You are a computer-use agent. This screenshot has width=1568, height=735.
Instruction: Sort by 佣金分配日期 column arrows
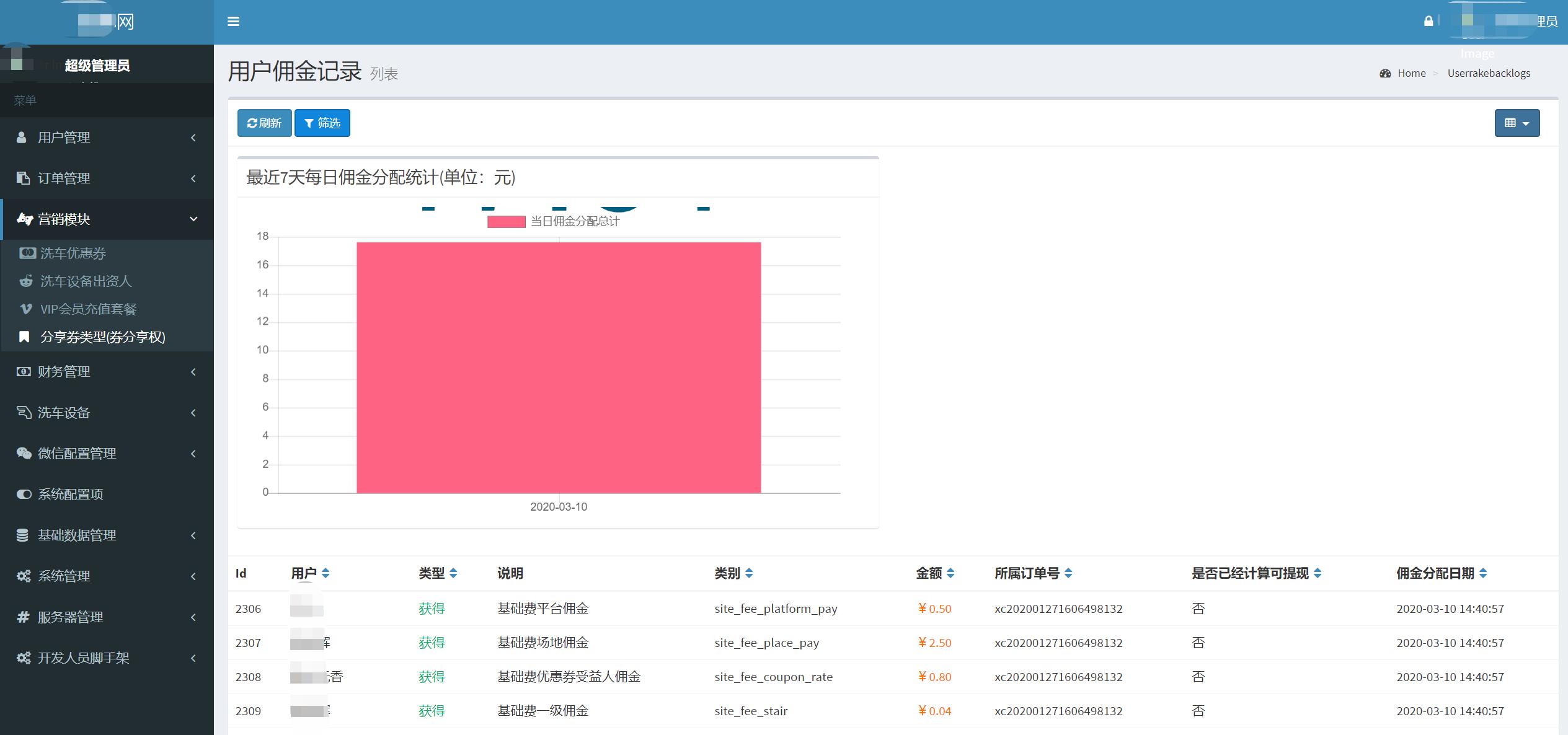pyautogui.click(x=1482, y=573)
